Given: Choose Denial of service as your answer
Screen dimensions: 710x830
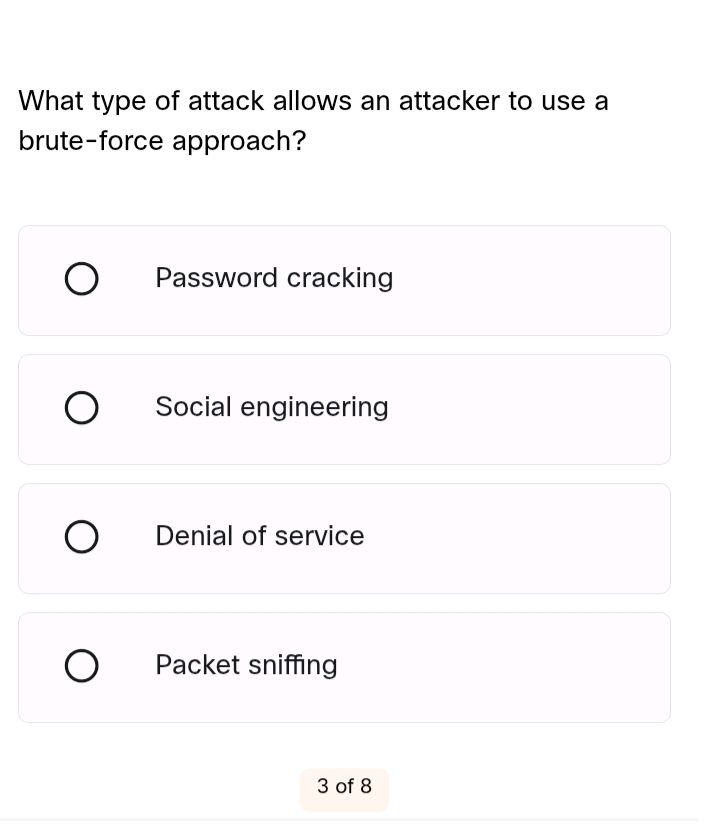Looking at the screenshot, I should tap(344, 538).
